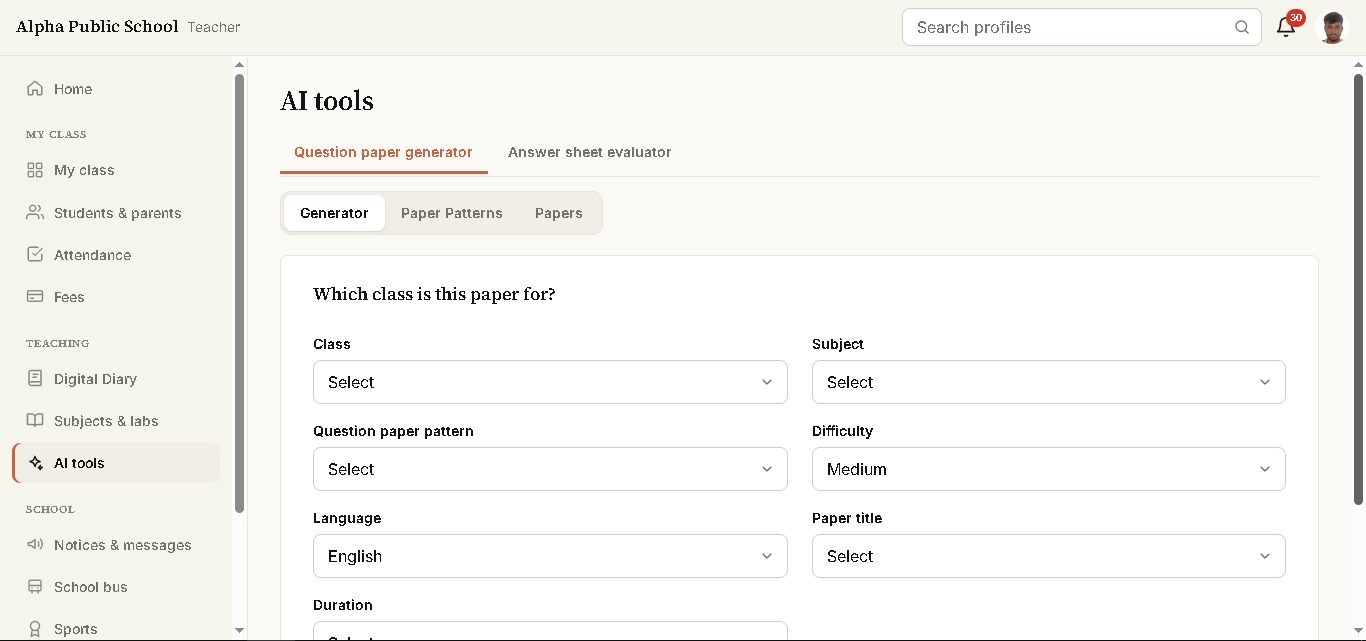The height and width of the screenshot is (641, 1366).
Task: Click the sidebar vertical scrollbar
Action: (239, 293)
